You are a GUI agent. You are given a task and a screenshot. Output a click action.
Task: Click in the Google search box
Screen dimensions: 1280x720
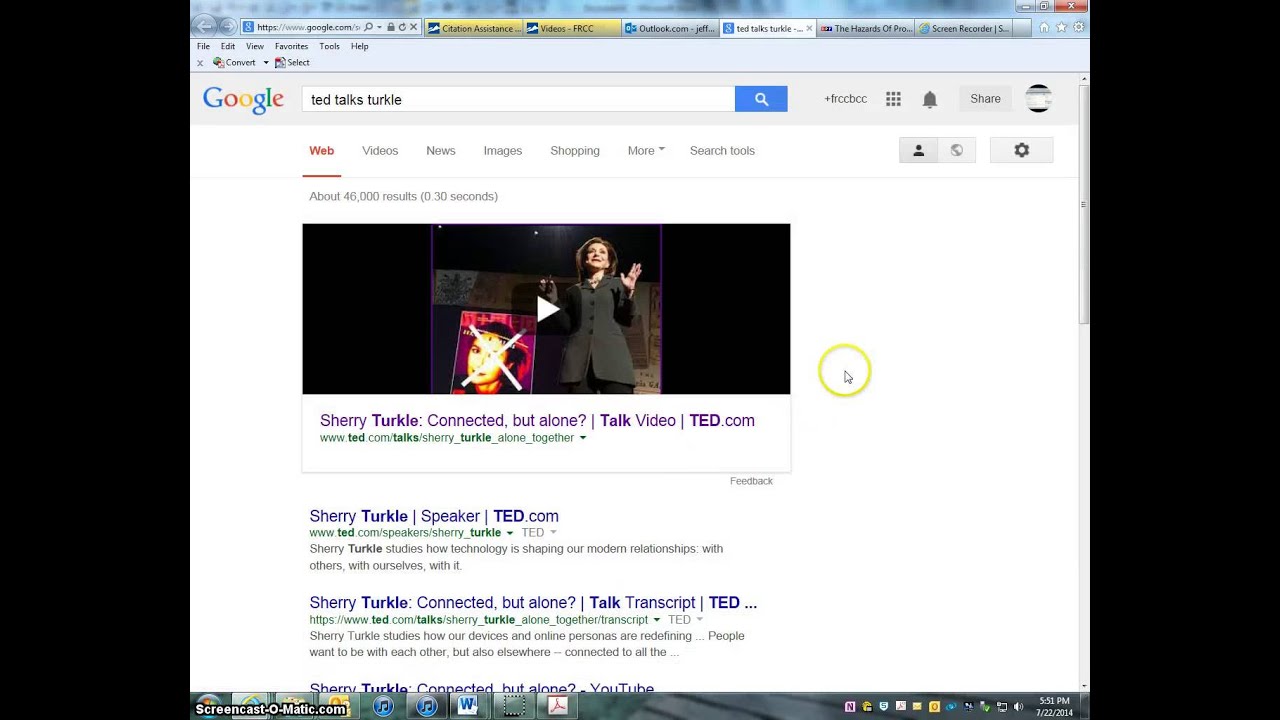[x=518, y=99]
